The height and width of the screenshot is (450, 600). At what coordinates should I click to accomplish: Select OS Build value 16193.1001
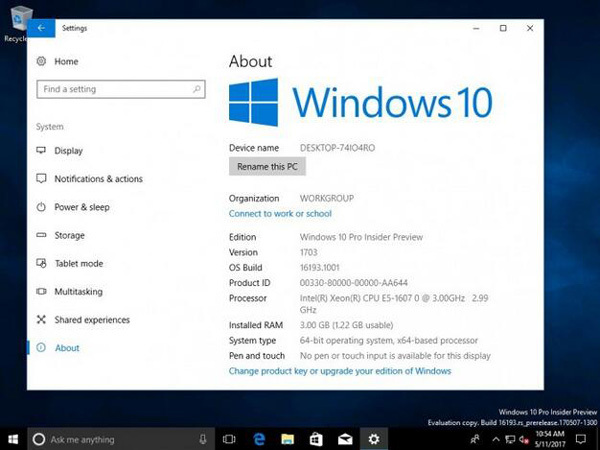[320, 267]
